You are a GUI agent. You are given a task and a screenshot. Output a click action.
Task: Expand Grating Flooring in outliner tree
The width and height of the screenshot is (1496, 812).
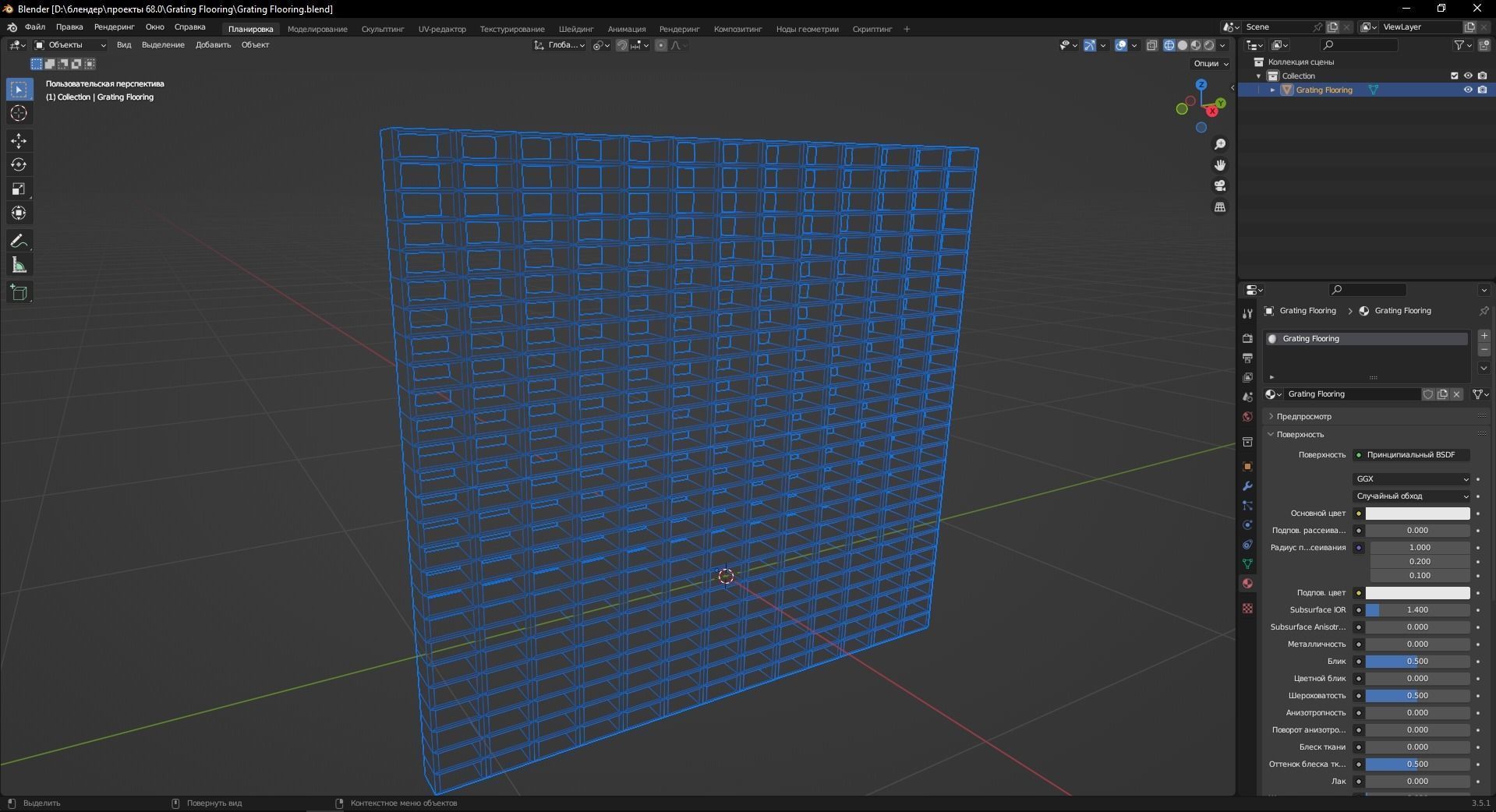pos(1272,90)
